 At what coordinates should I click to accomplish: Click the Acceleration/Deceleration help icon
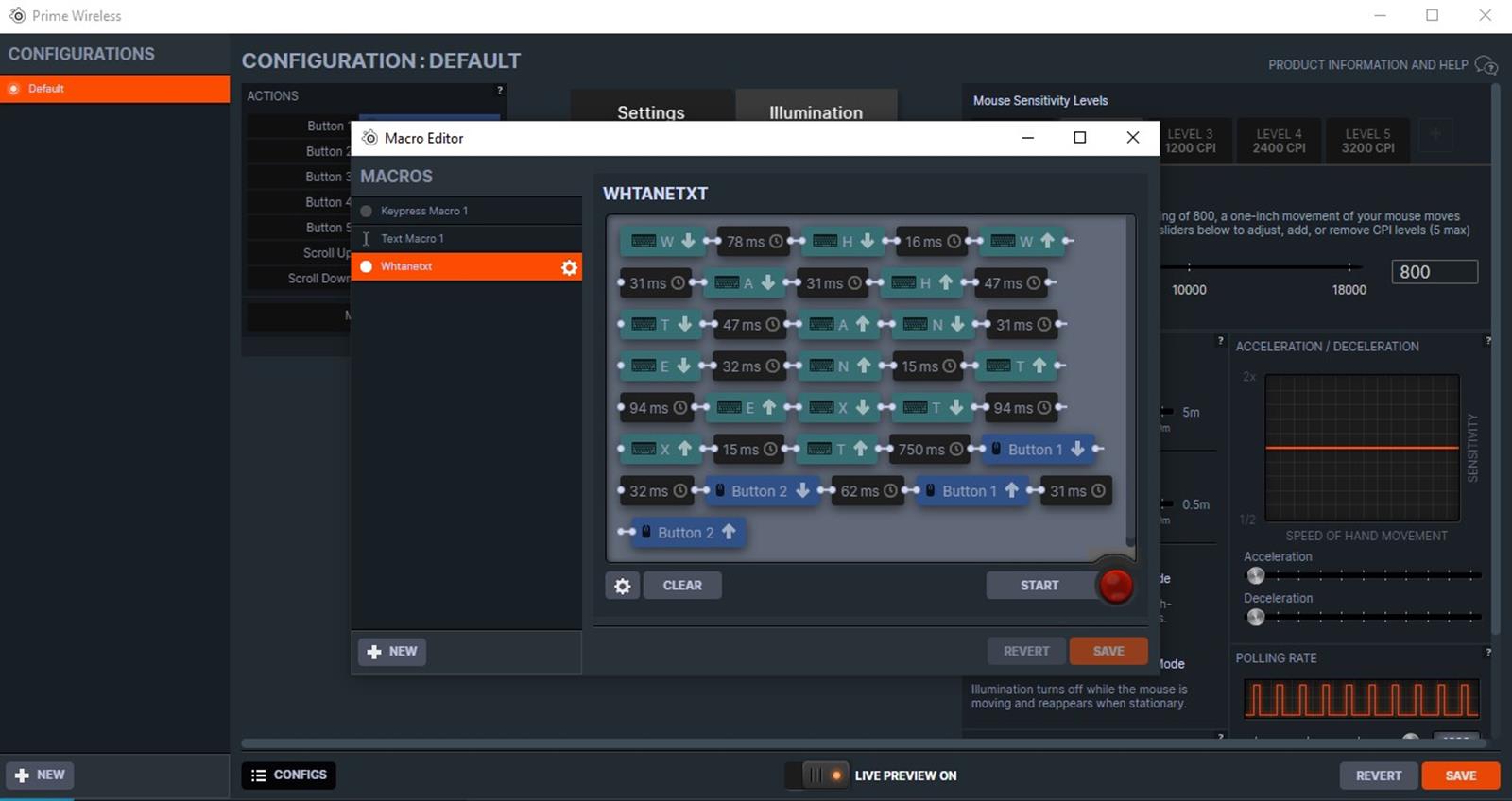(1488, 341)
